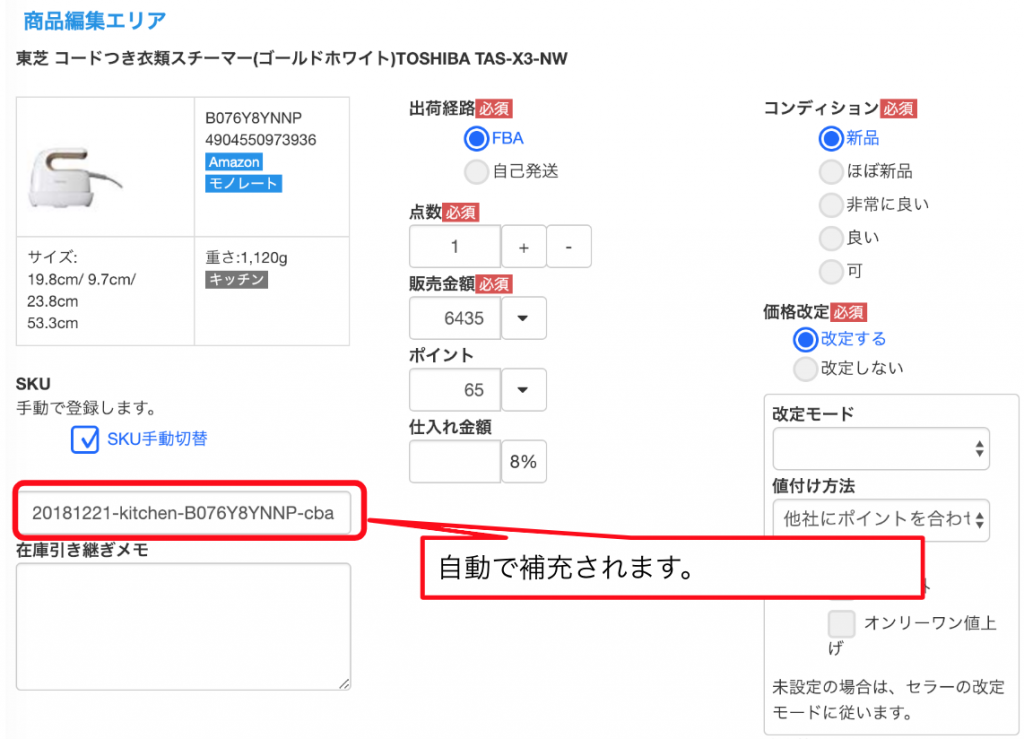Open 値付け方法 select box
1024x739 pixels.
coord(881,520)
